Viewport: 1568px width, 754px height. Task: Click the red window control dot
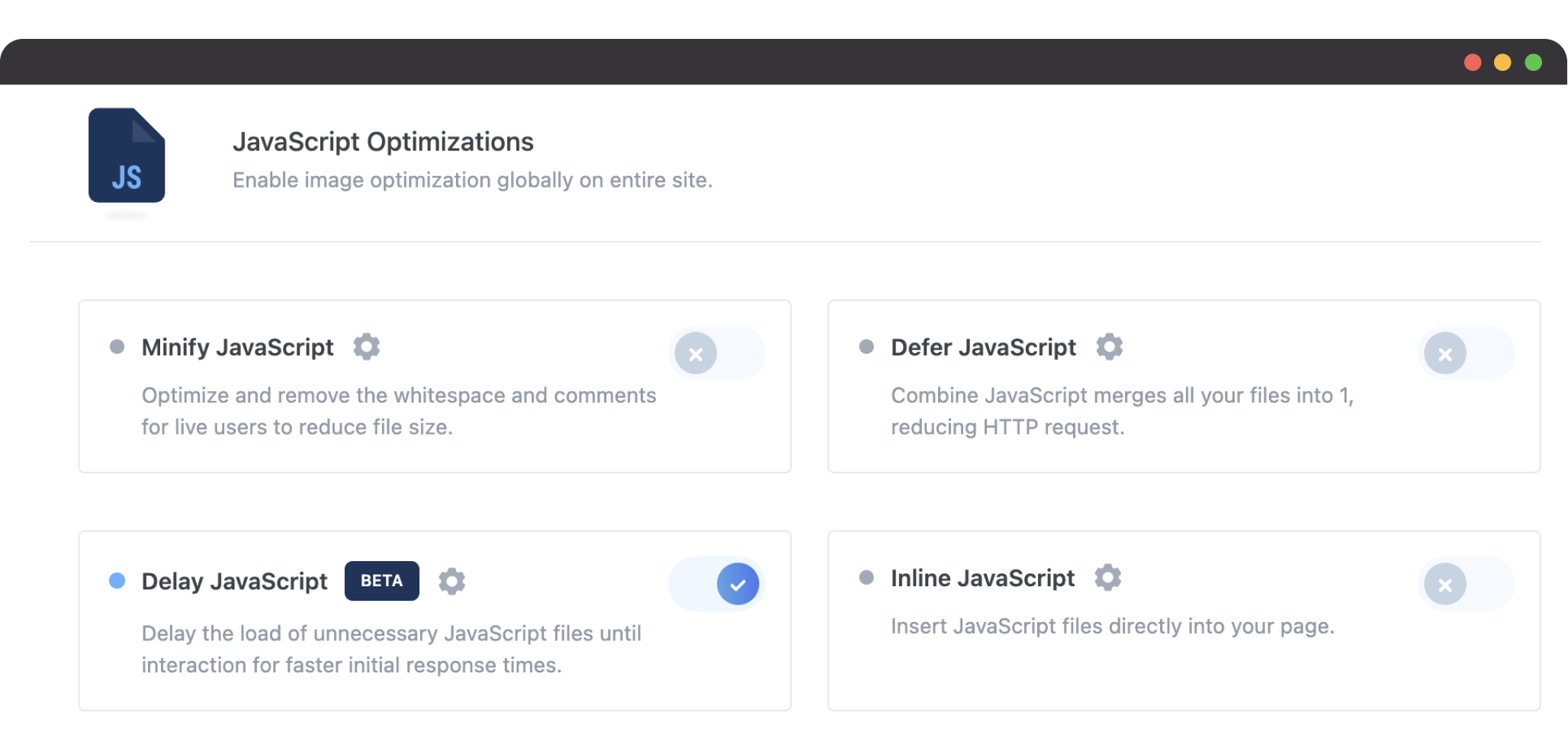[x=1473, y=63]
